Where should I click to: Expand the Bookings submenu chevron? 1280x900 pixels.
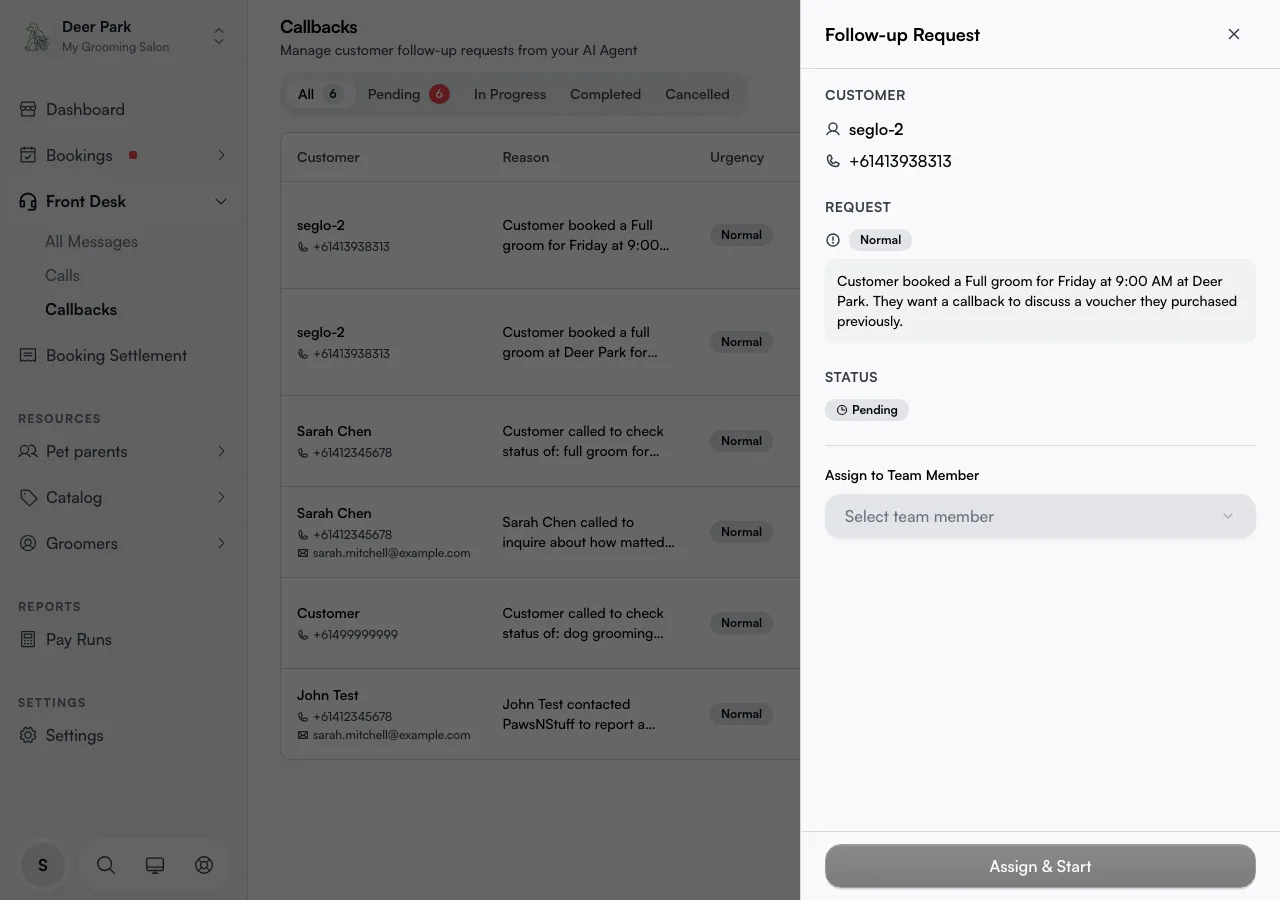[221, 155]
